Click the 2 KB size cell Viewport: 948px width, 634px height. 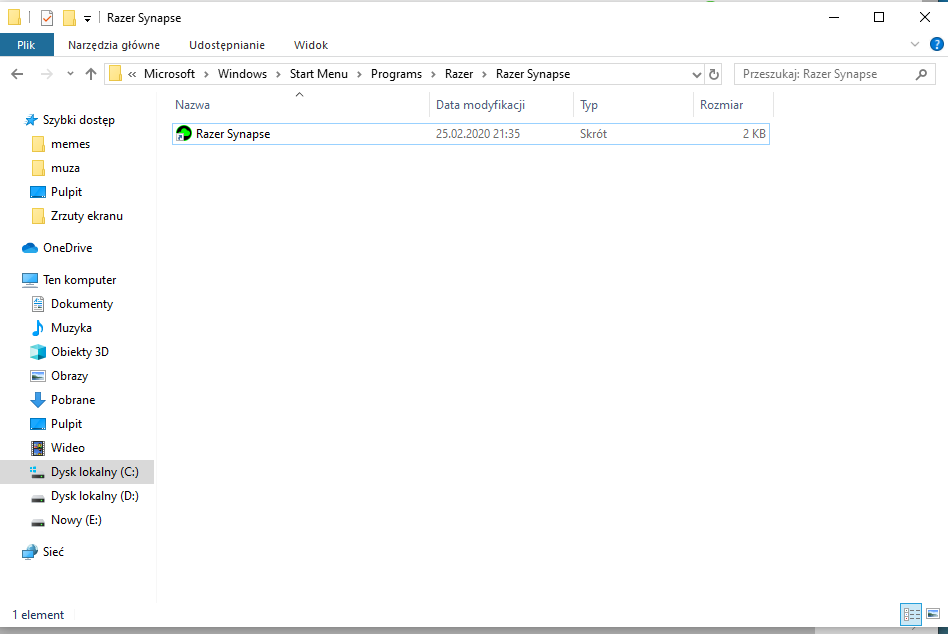click(x=754, y=134)
